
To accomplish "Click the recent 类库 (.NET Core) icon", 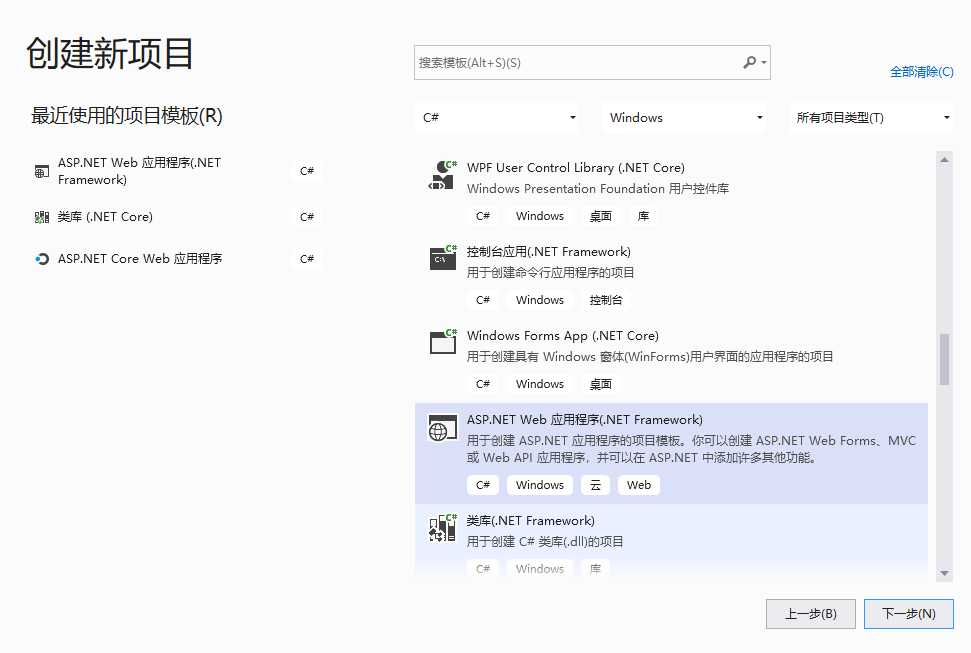I will pyautogui.click(x=41, y=217).
